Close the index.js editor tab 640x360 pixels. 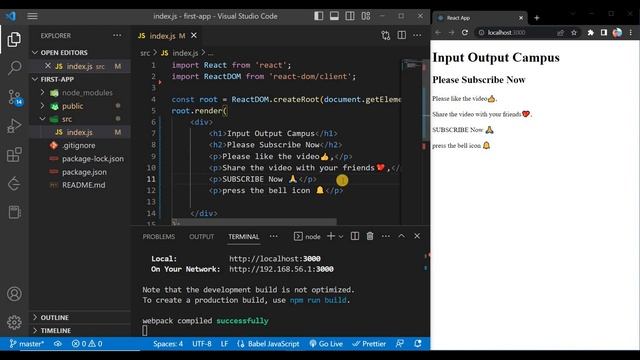pos(194,36)
